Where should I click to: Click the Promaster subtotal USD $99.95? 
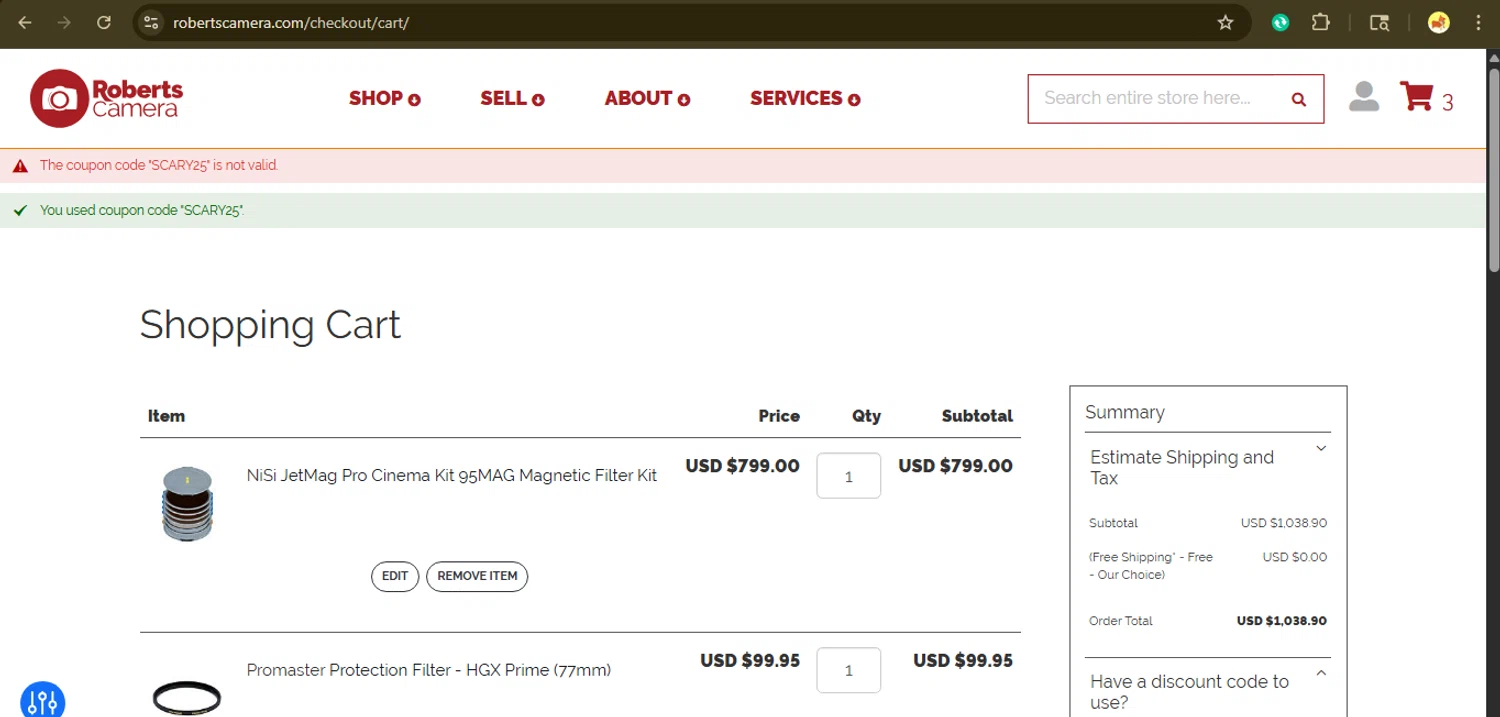pos(963,660)
